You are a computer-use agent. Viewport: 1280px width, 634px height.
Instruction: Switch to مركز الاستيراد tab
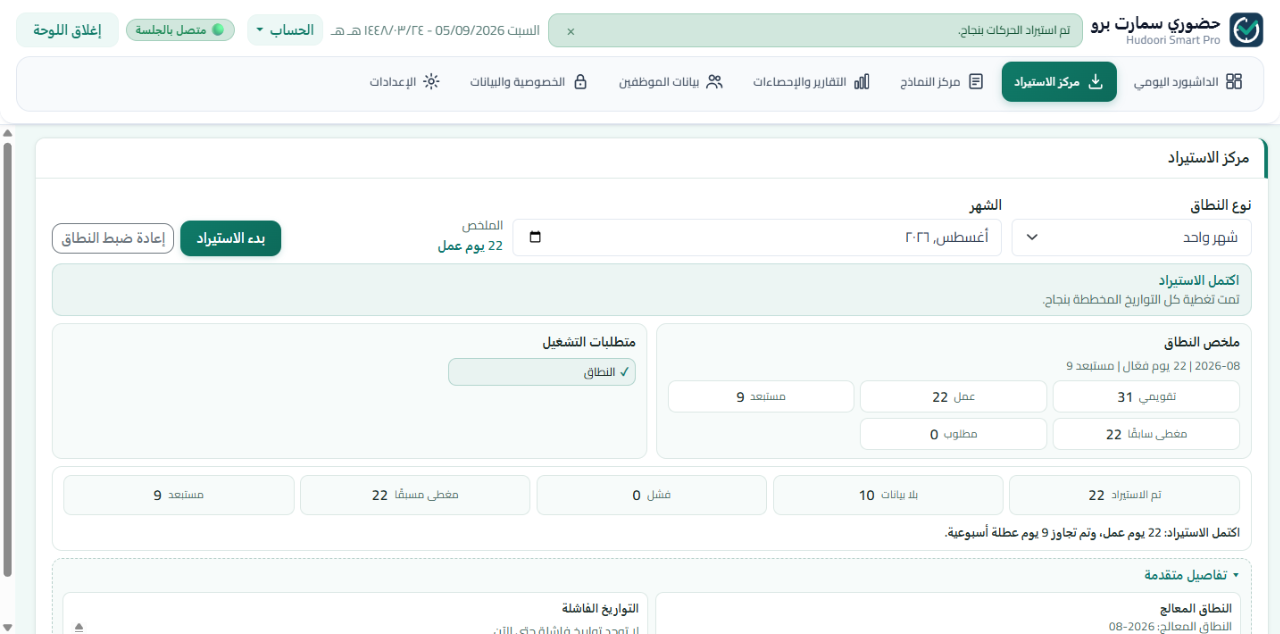click(1059, 82)
